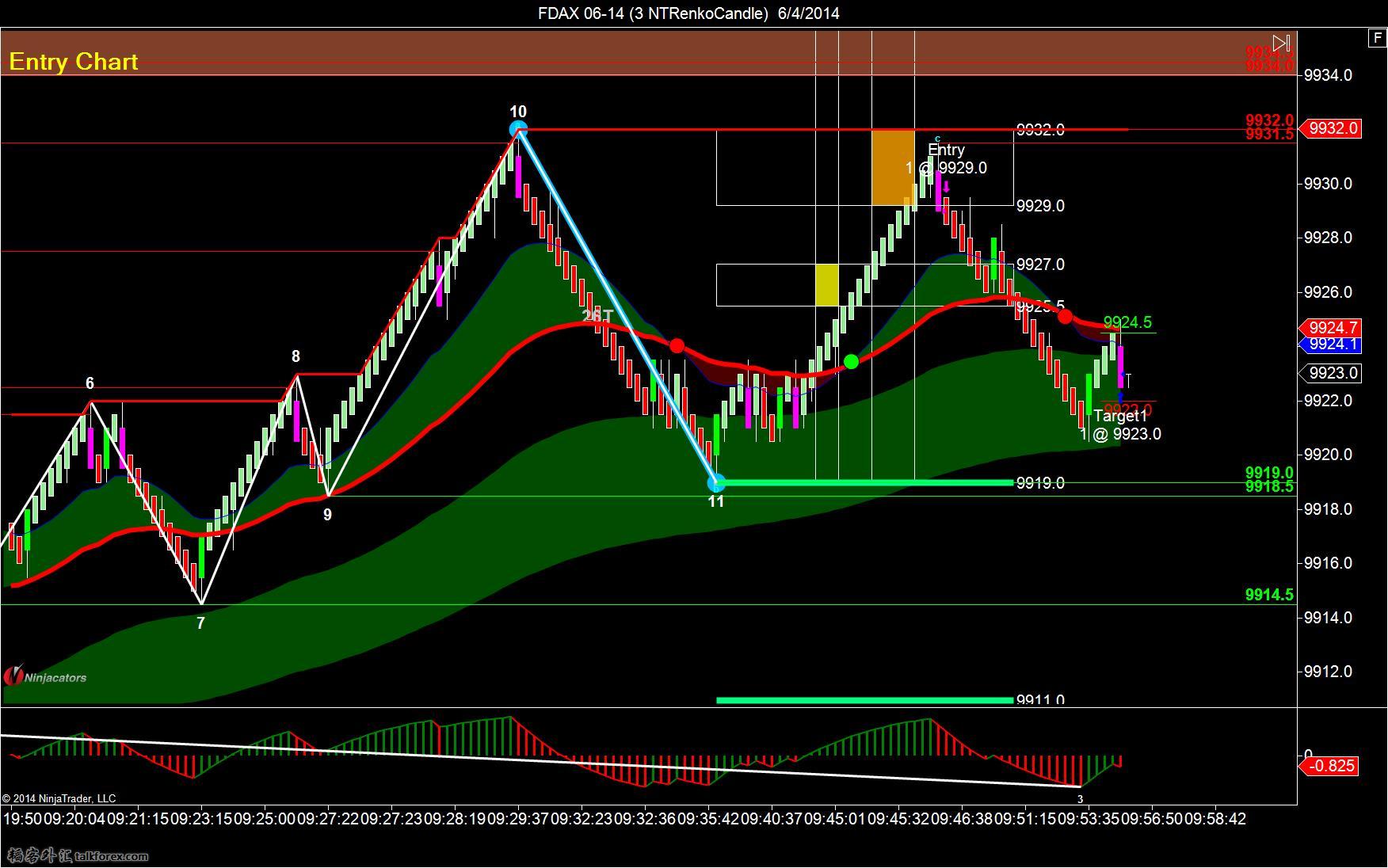1388x868 pixels.
Task: Click the red -0.825 indicator value marker
Action: [x=1330, y=766]
